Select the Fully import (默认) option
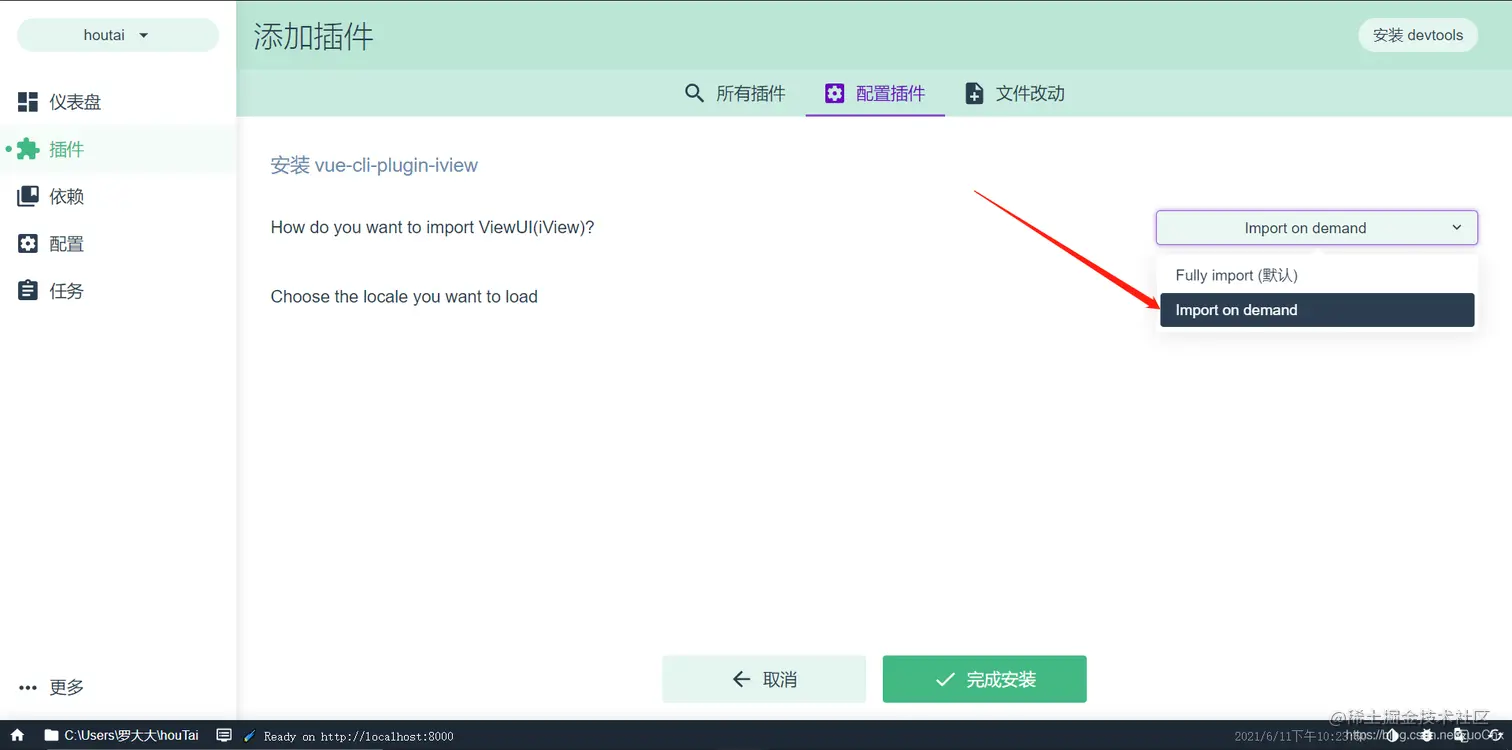This screenshot has width=1512, height=750. [x=1237, y=274]
